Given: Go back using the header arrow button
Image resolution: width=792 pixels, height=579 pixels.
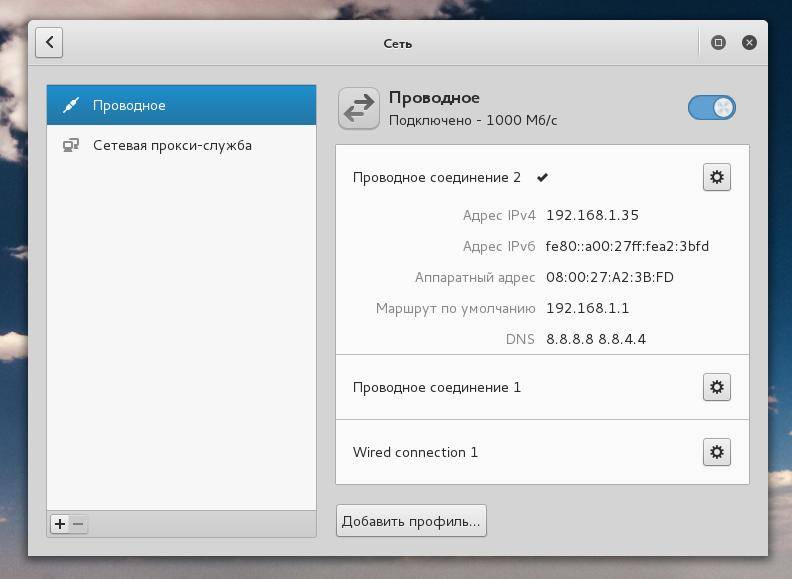Looking at the screenshot, I should coord(49,42).
